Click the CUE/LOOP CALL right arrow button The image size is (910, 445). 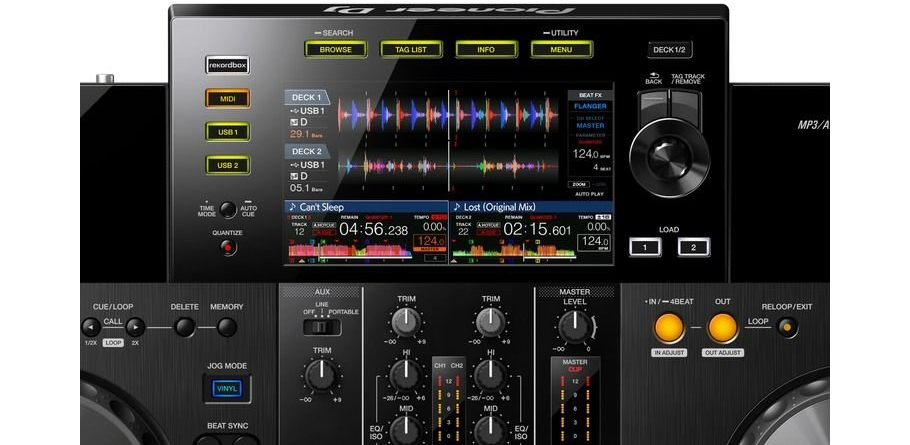click(135, 327)
